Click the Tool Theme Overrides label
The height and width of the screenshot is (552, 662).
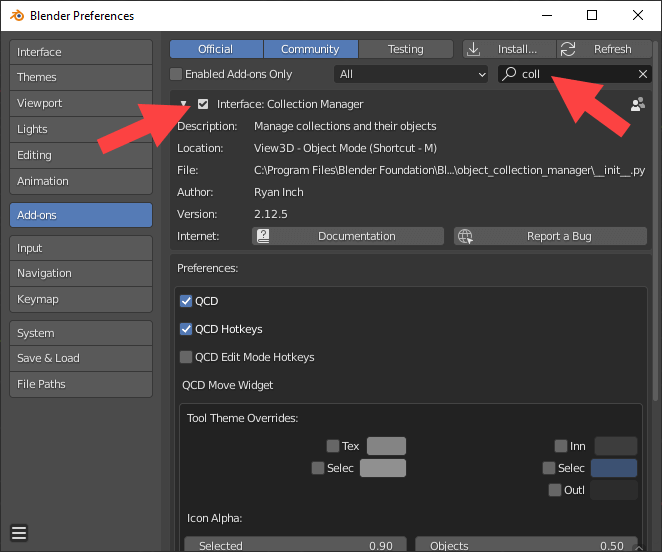click(x=243, y=418)
